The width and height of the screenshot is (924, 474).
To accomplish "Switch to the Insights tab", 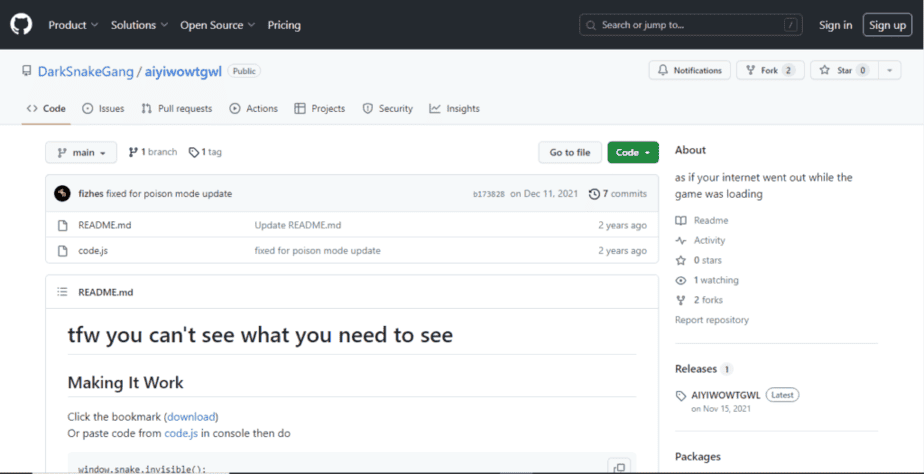I will [x=454, y=108].
